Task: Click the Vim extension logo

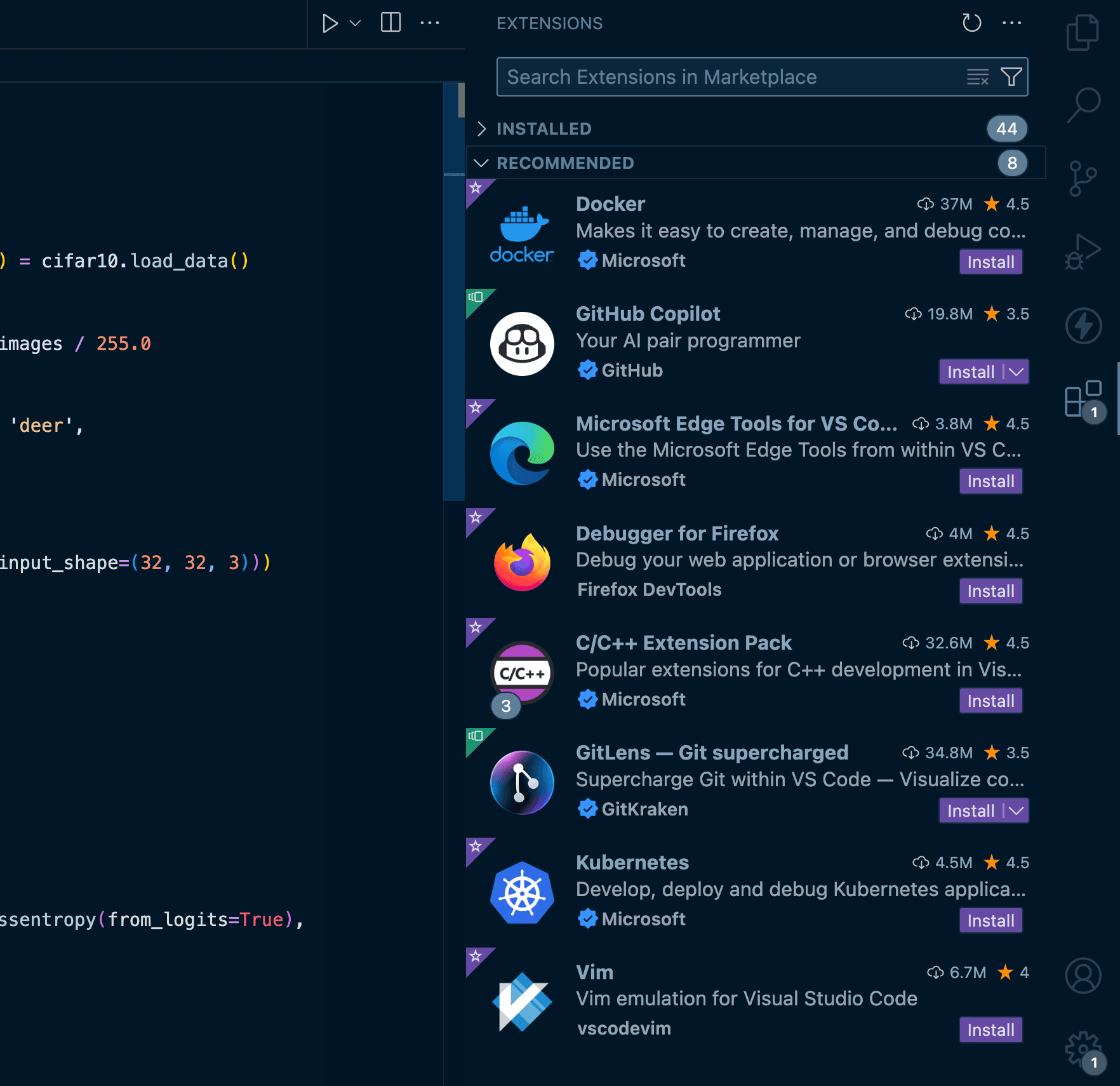Action: pos(522,1002)
